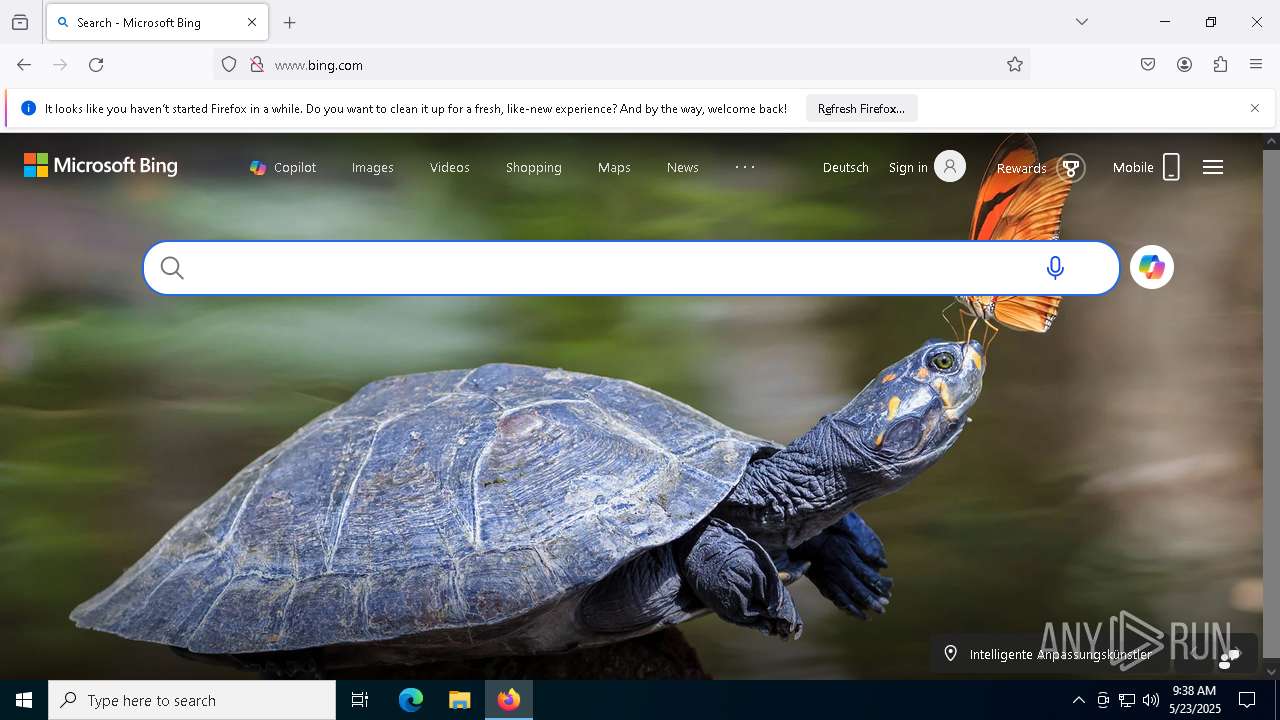Go to Bing Images

click(373, 167)
